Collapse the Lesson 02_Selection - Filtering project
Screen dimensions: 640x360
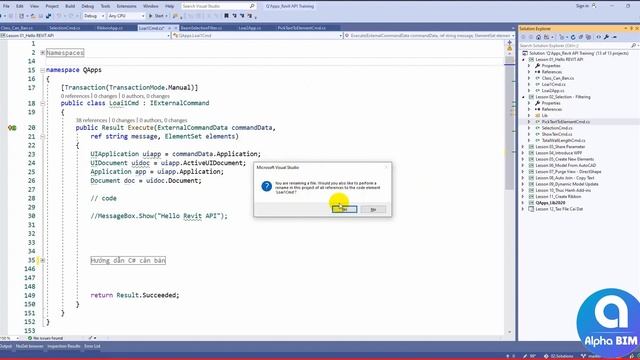(524, 97)
